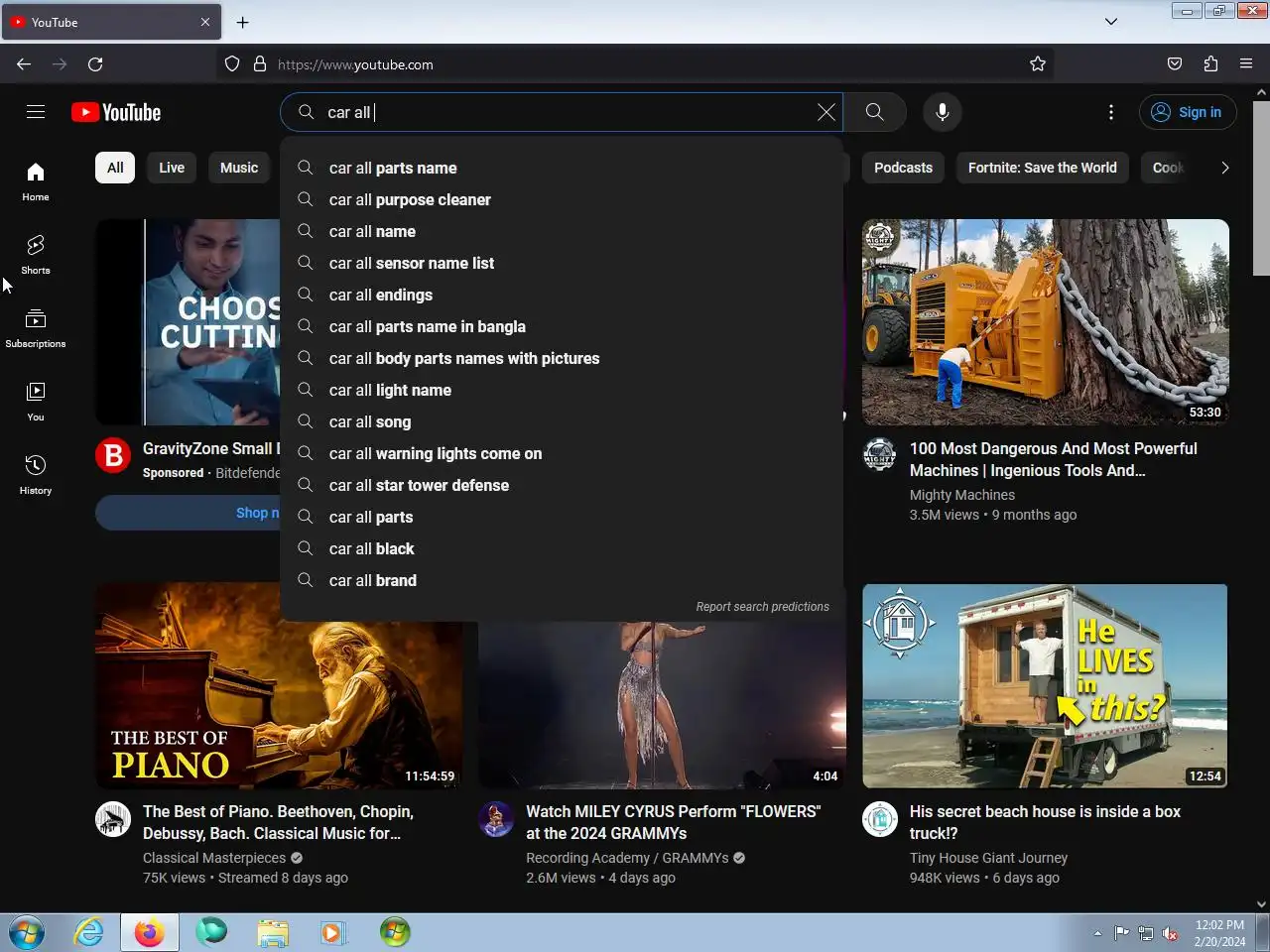
Task: Select the Podcasts filter chip
Action: tap(903, 168)
